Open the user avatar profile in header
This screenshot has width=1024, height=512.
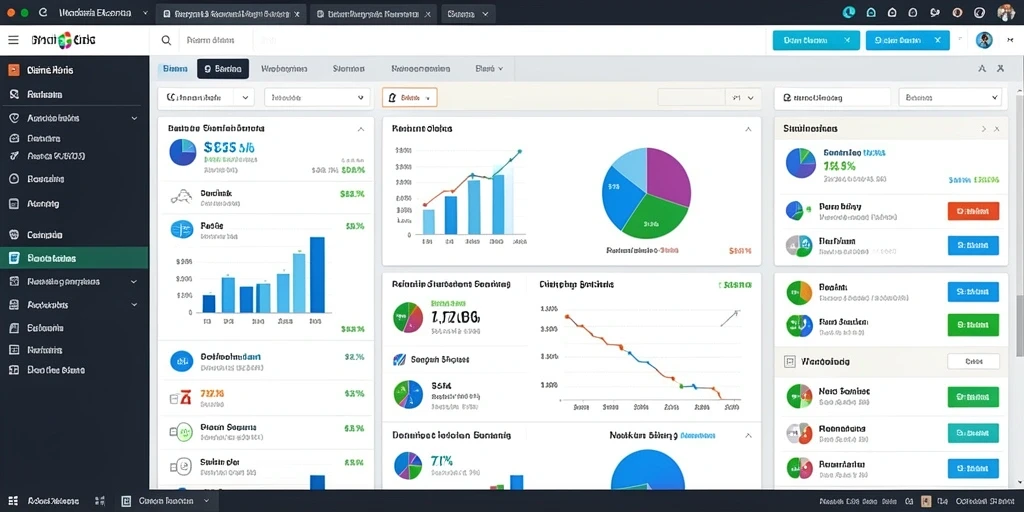(984, 40)
